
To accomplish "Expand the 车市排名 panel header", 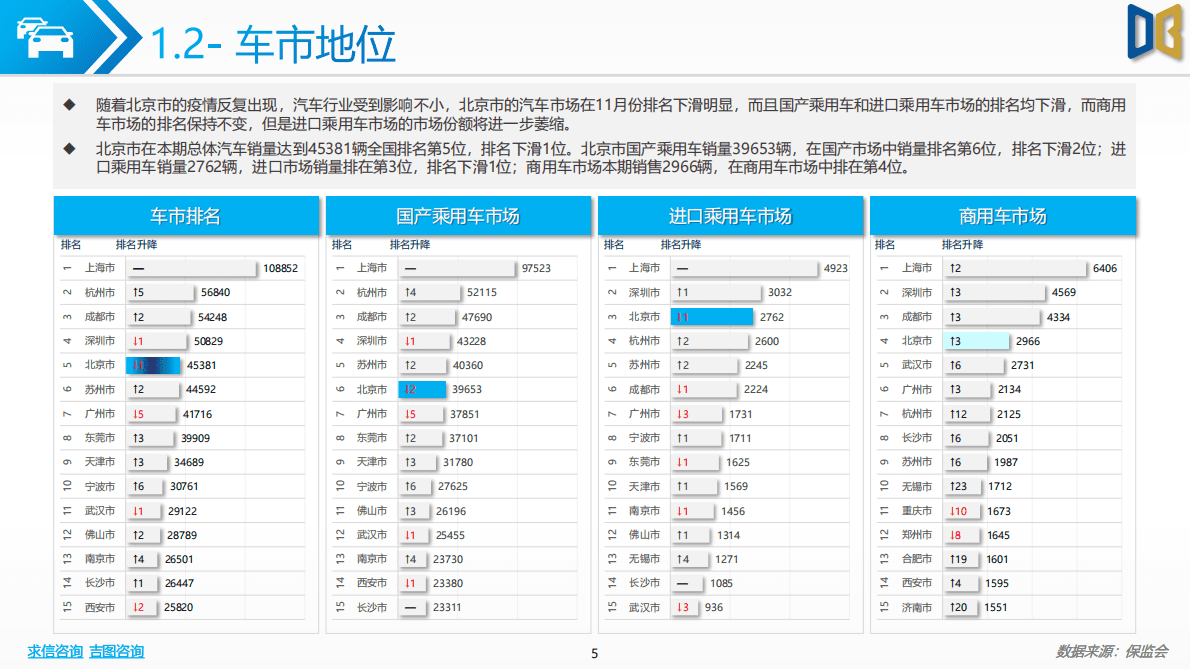I will tap(188, 214).
